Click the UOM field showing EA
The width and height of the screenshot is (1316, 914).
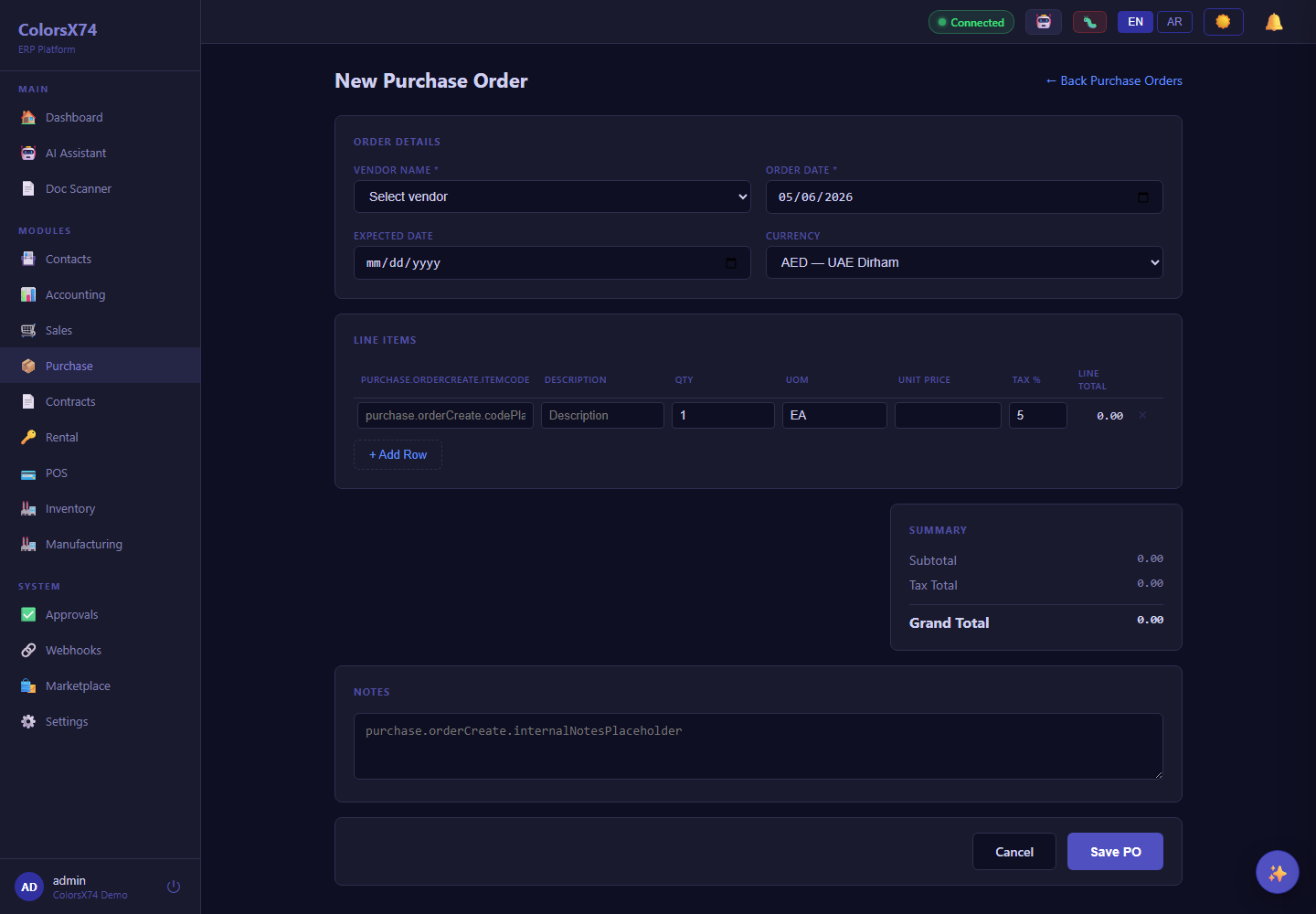[x=834, y=415]
